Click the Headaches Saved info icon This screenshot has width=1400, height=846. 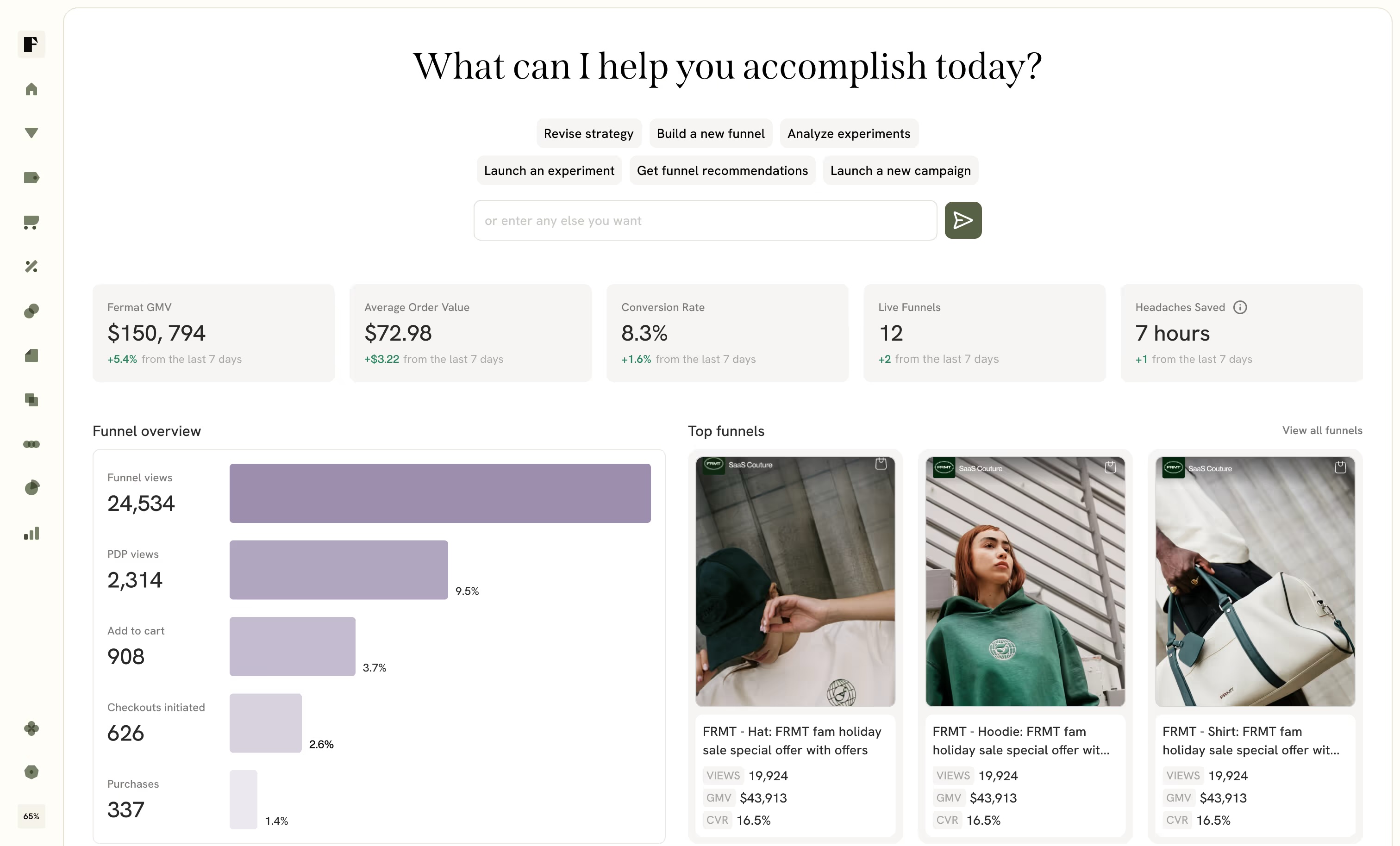[x=1240, y=307]
